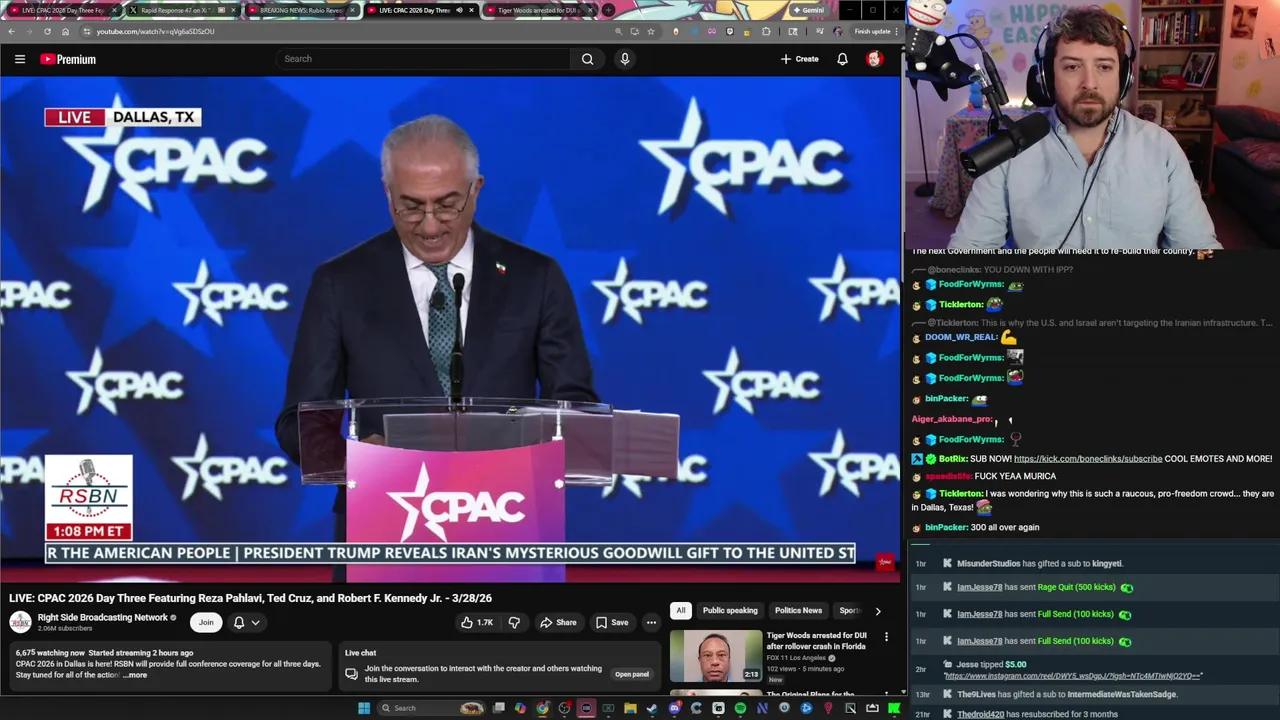This screenshot has height=720, width=1280.
Task: Open Tiger Woods DUI video thumbnail
Action: point(716,656)
